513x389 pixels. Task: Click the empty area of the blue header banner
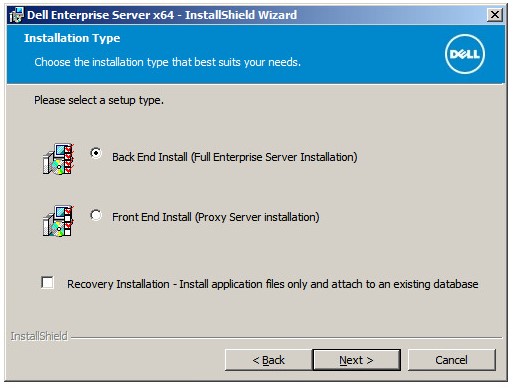367,43
